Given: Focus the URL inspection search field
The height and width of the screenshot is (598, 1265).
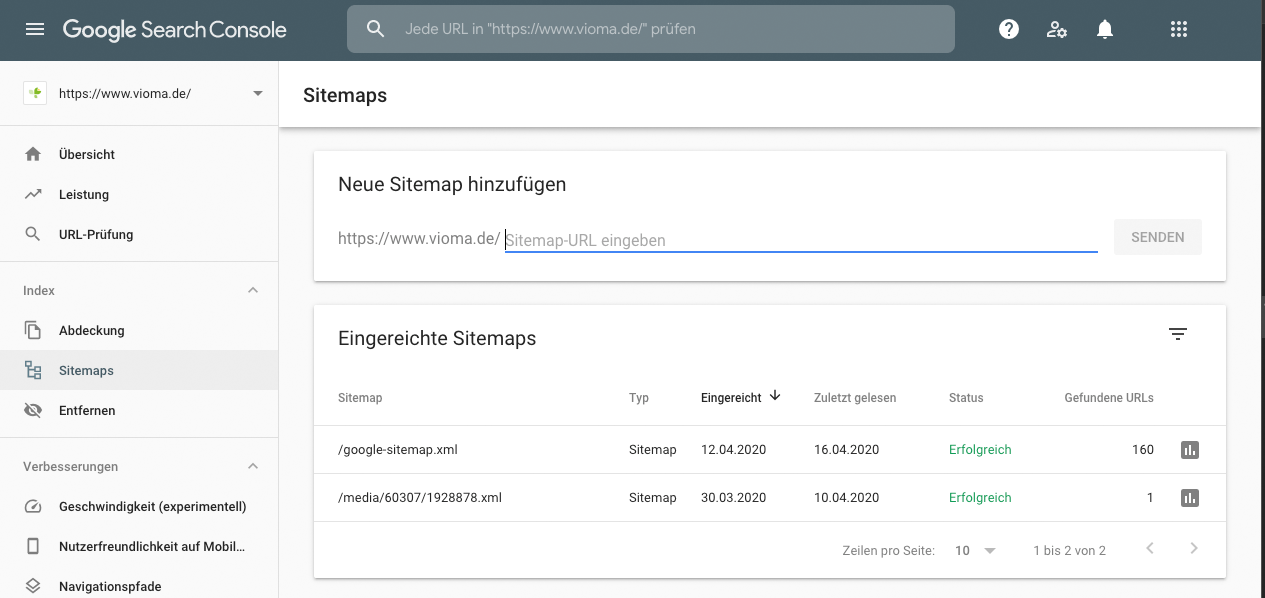Looking at the screenshot, I should tap(651, 29).
